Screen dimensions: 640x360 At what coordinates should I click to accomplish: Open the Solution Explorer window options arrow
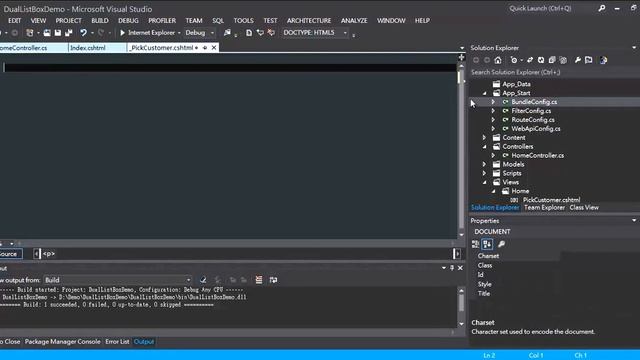[634, 48]
